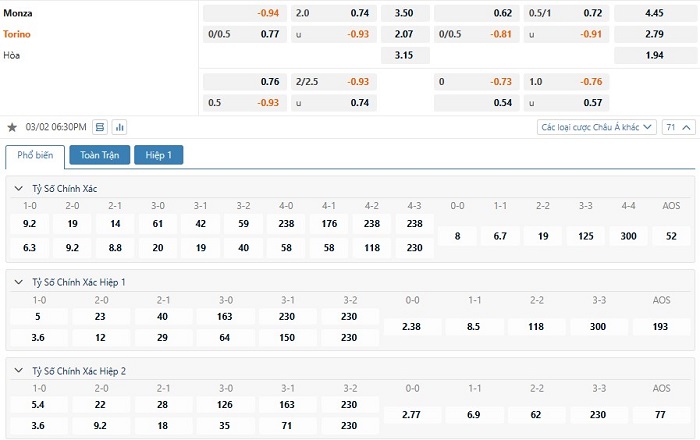Image resolution: width=700 pixels, height=440 pixels.
Task: Select first half 0-0 odds 2.38
Action: [x=411, y=326]
